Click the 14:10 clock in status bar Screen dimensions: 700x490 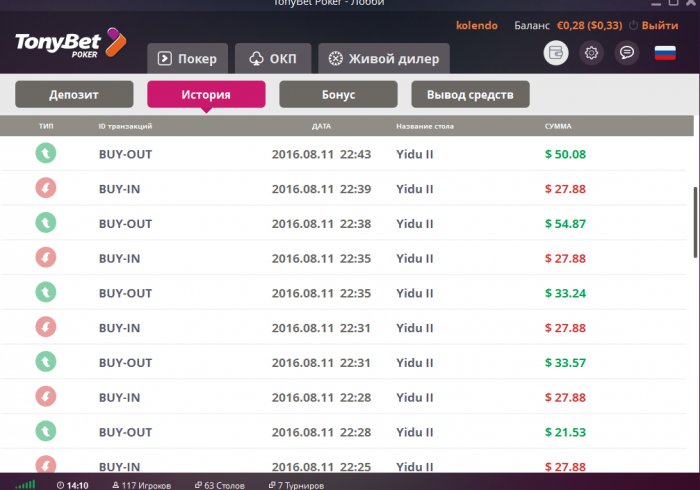(x=73, y=485)
